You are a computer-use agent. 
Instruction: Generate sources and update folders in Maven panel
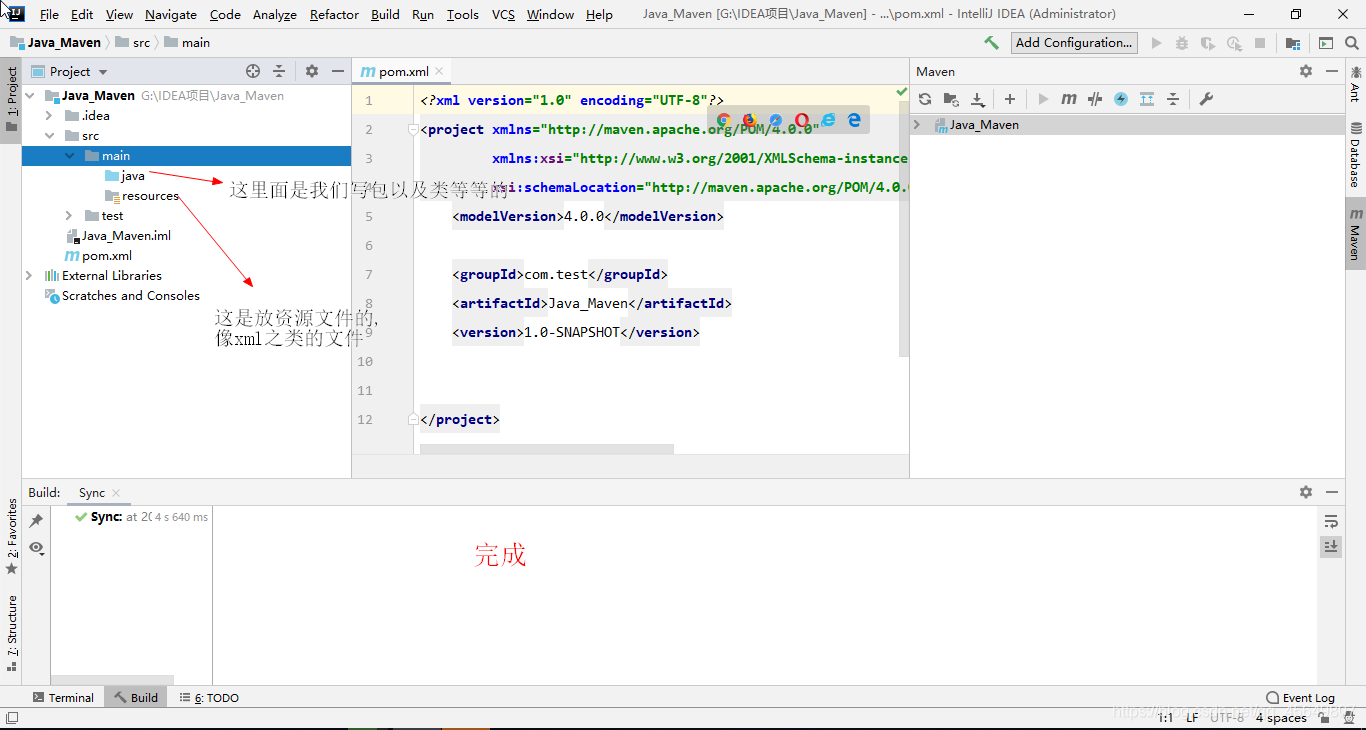click(x=951, y=99)
